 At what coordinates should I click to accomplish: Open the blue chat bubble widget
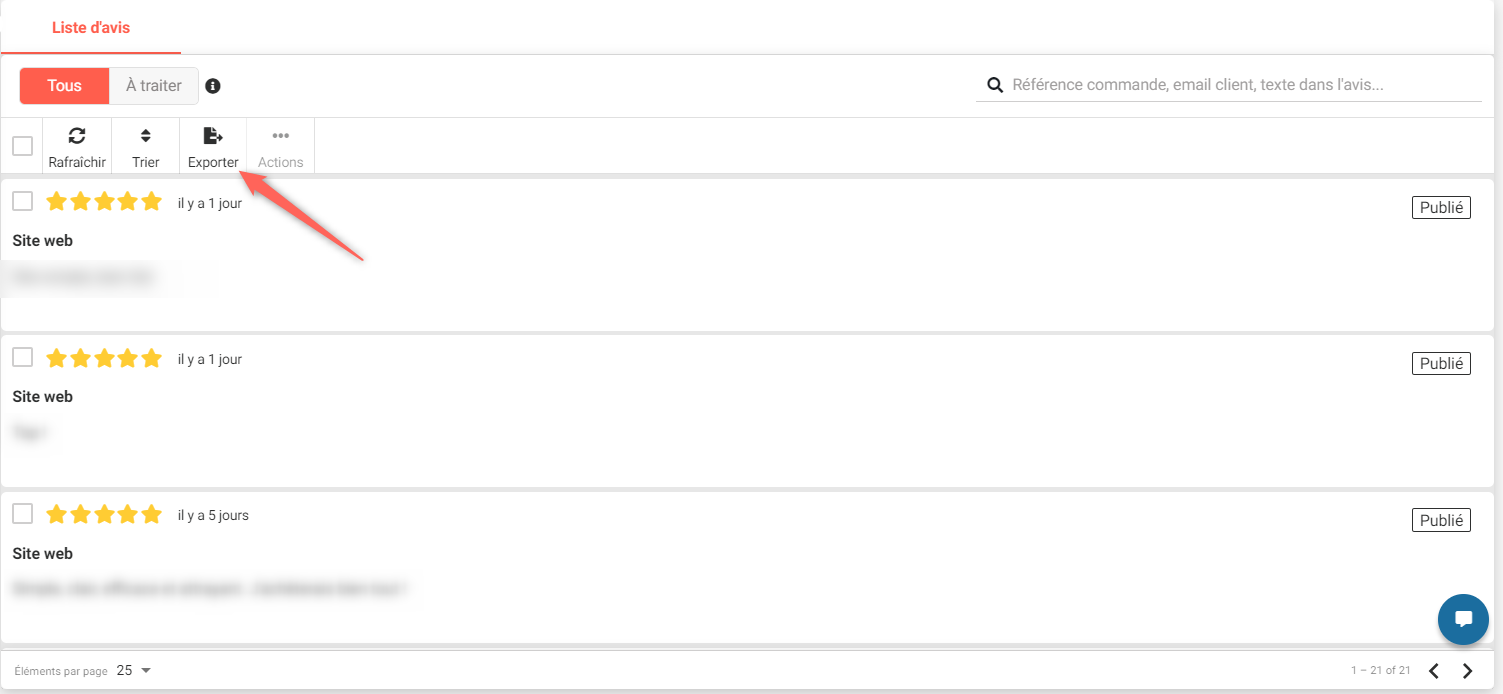1463,619
